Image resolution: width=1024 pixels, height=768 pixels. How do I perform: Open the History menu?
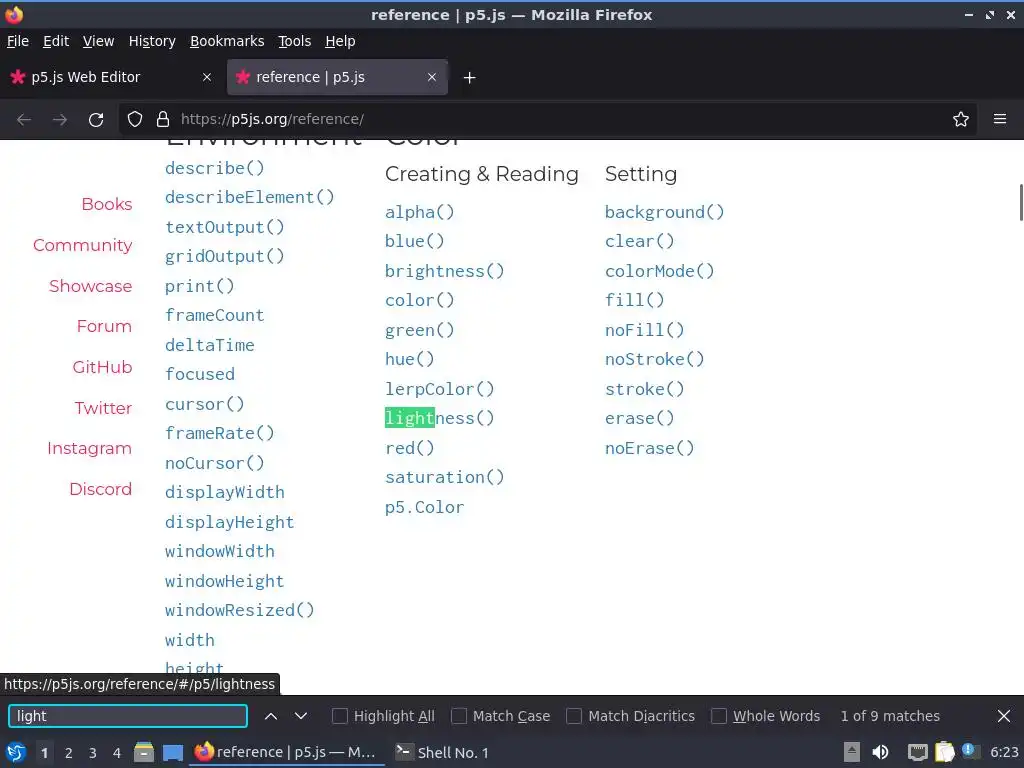click(x=152, y=41)
